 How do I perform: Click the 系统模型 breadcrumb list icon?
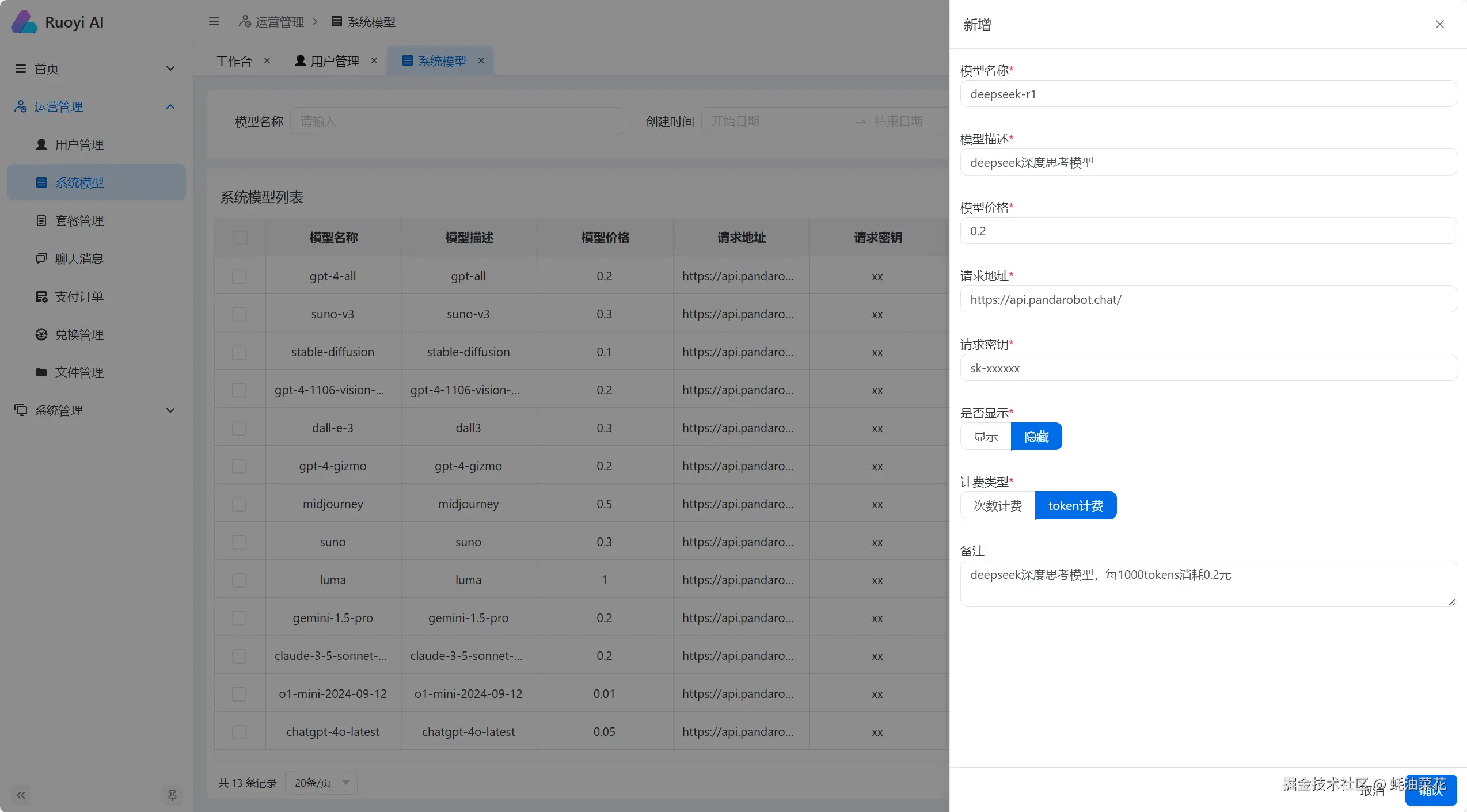[337, 22]
